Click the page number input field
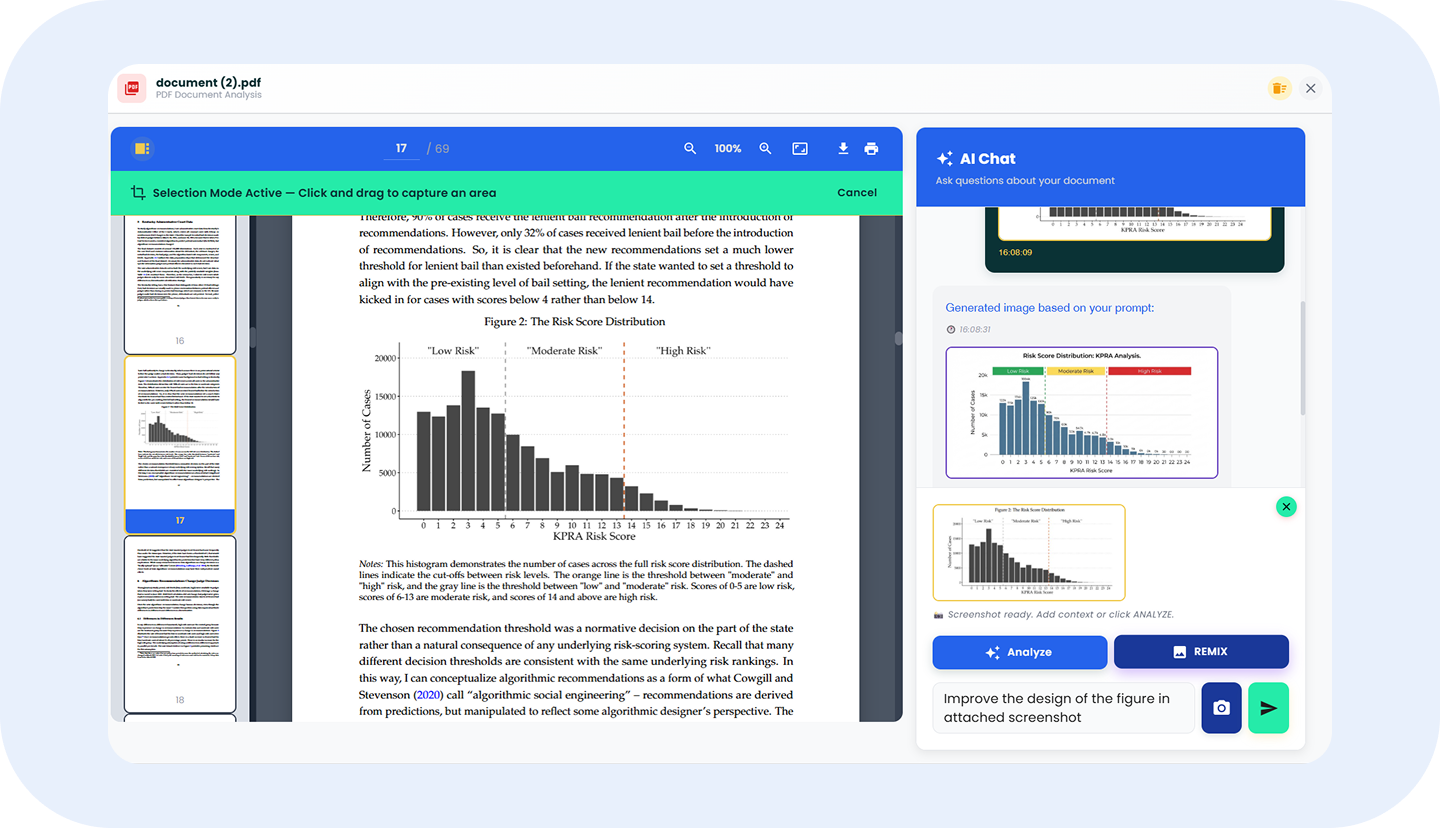1440x828 pixels. click(x=400, y=147)
